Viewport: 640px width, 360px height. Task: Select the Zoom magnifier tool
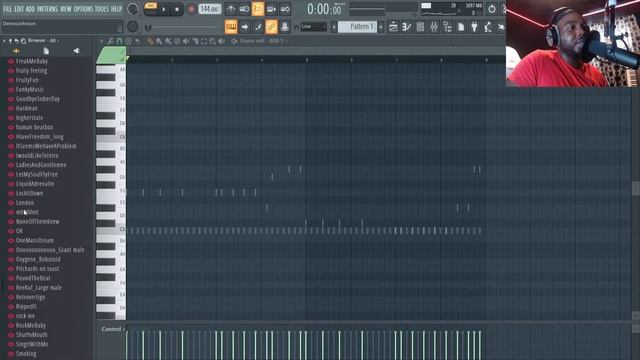tap(213, 41)
